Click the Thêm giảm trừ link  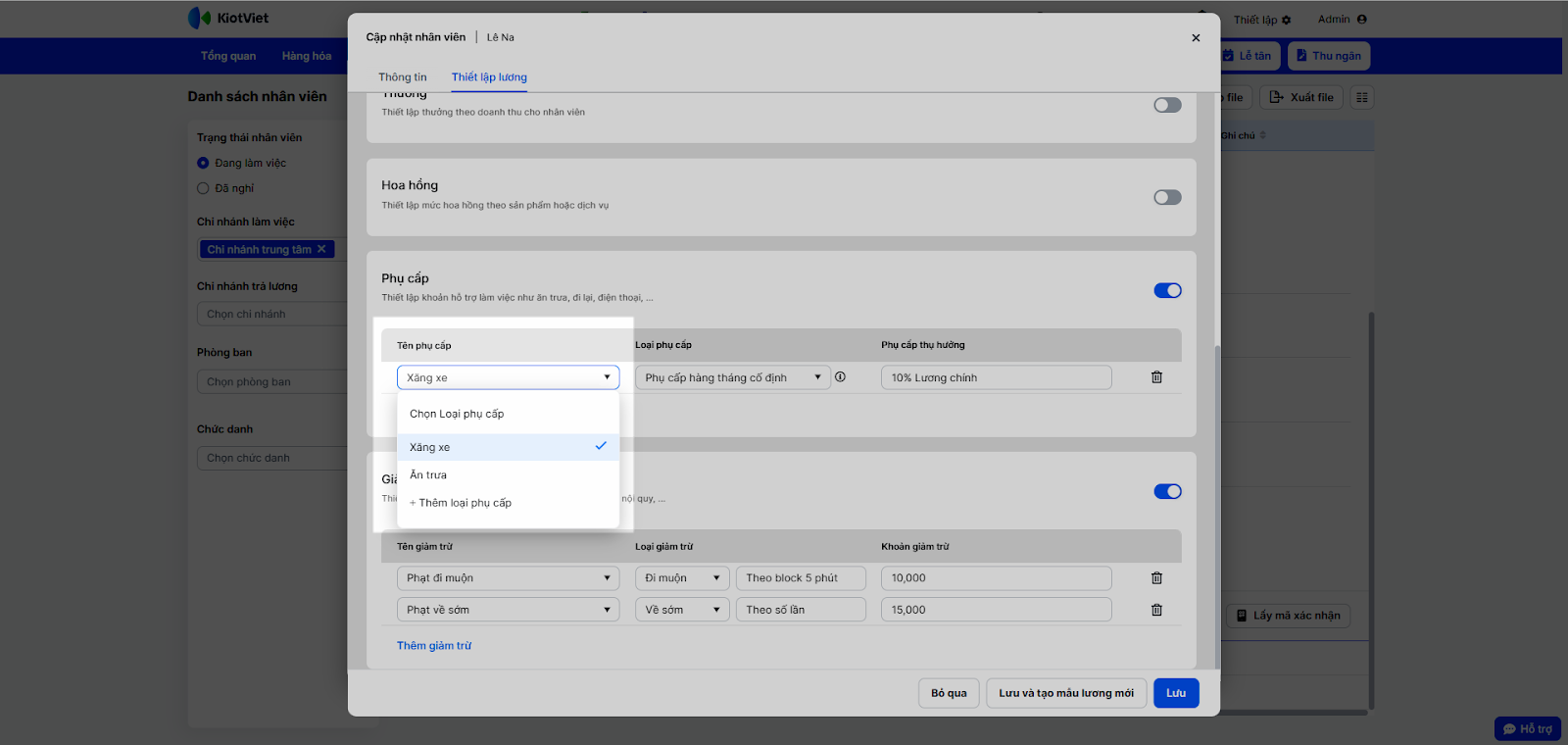point(434,646)
